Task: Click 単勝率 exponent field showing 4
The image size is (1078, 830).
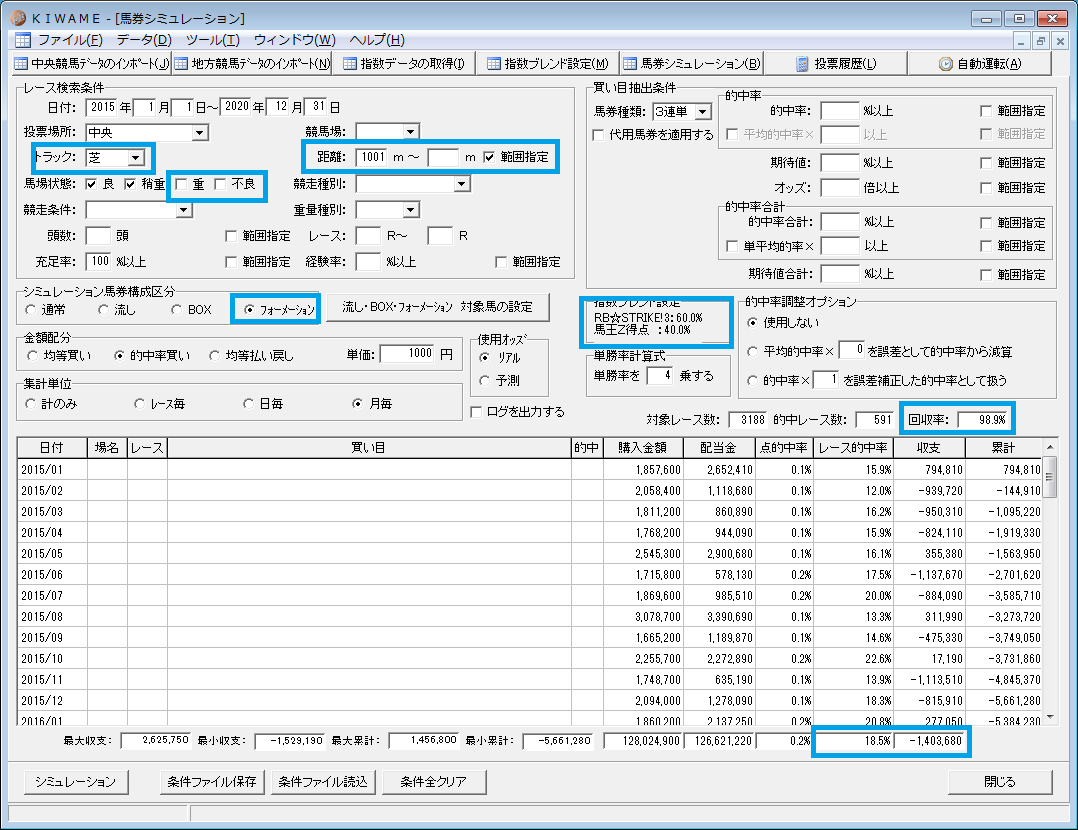Action: coord(660,375)
